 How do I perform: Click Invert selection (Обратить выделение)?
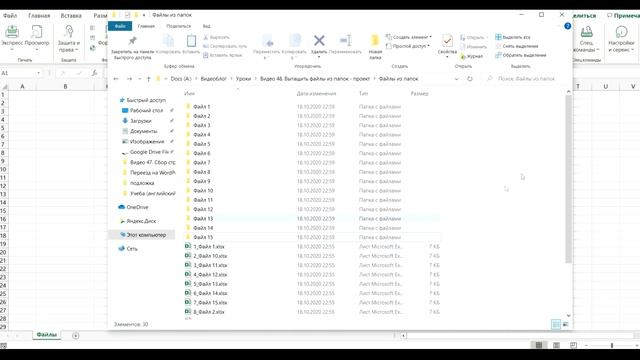[x=521, y=55]
